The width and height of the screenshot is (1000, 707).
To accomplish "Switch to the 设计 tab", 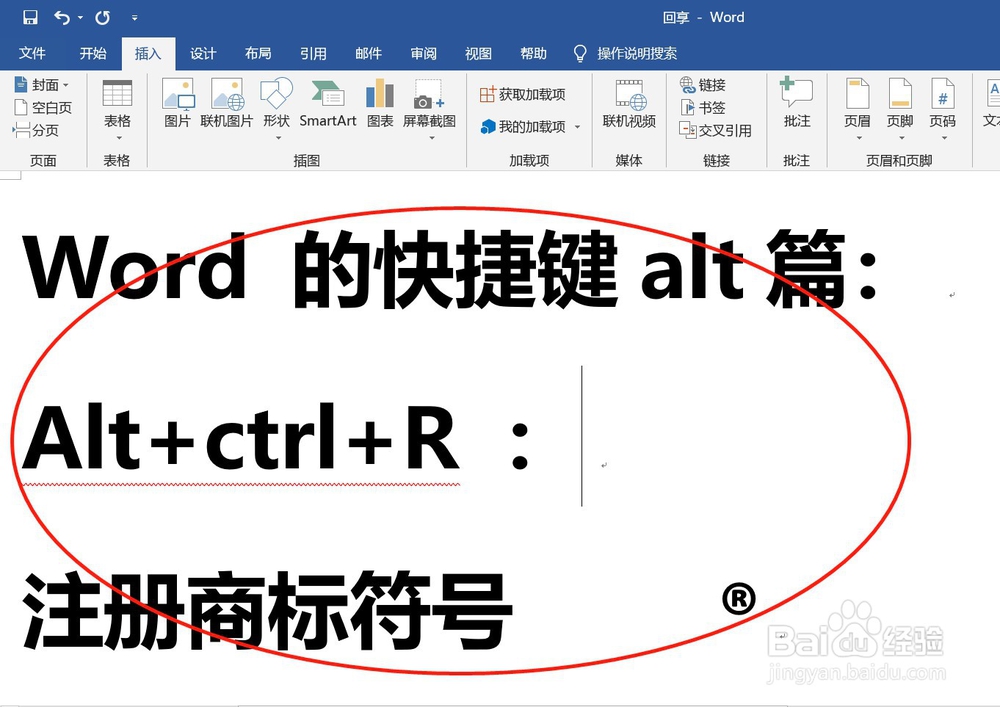I will pyautogui.click(x=203, y=53).
